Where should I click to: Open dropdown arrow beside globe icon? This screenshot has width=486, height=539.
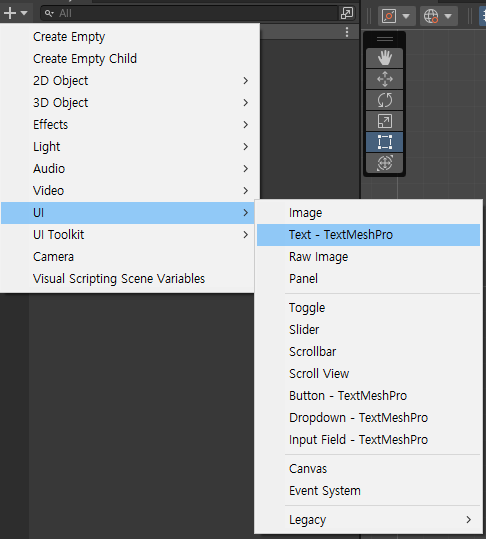pos(448,16)
